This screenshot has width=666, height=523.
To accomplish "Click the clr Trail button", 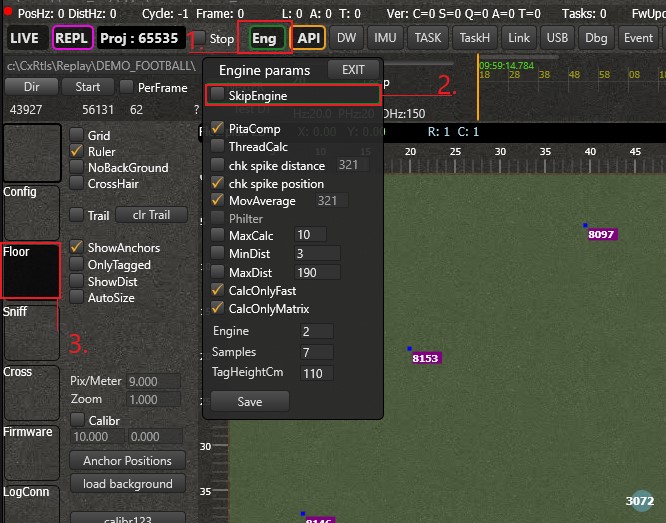I will tap(151, 215).
